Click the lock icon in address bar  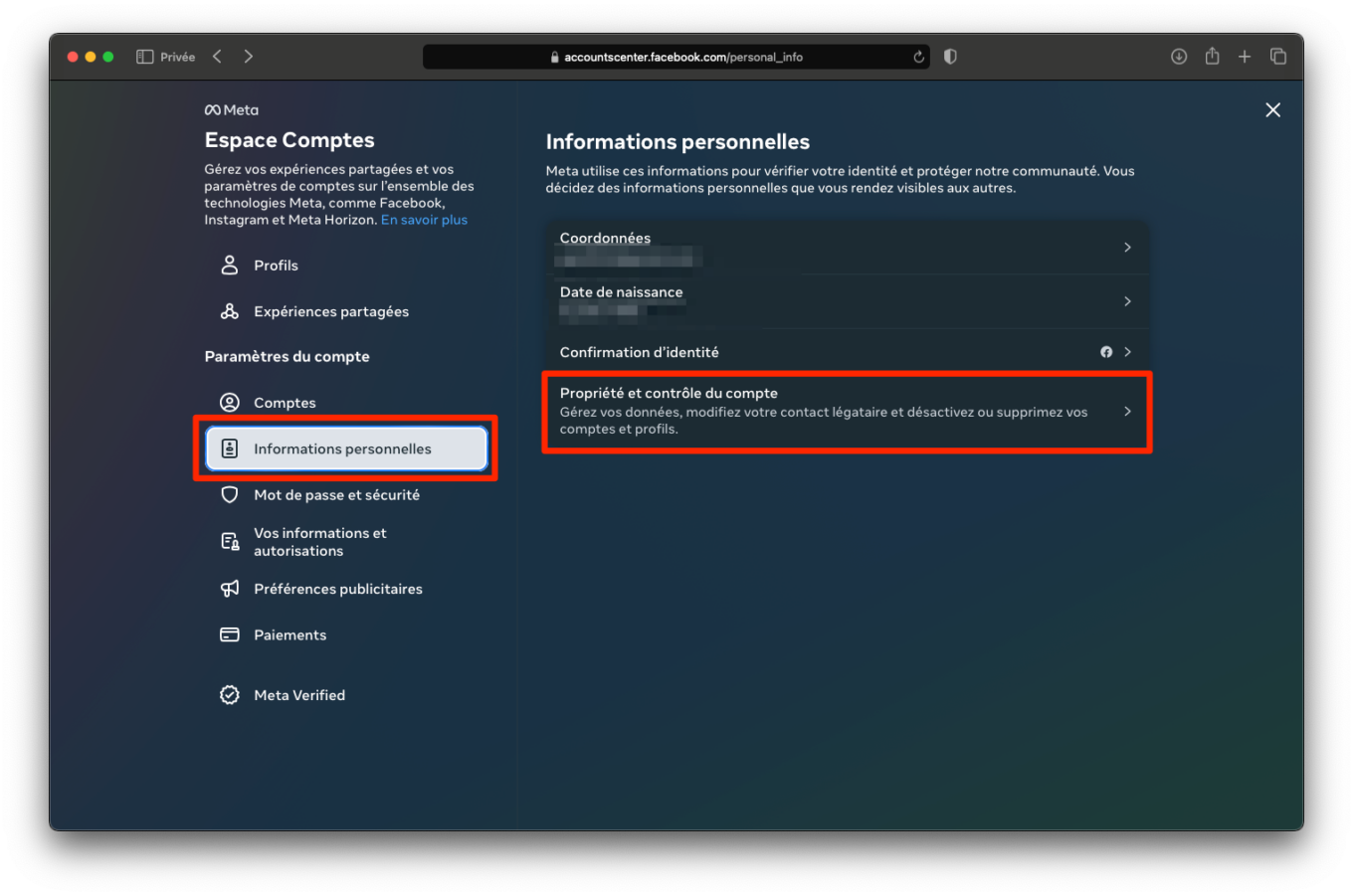pos(555,58)
